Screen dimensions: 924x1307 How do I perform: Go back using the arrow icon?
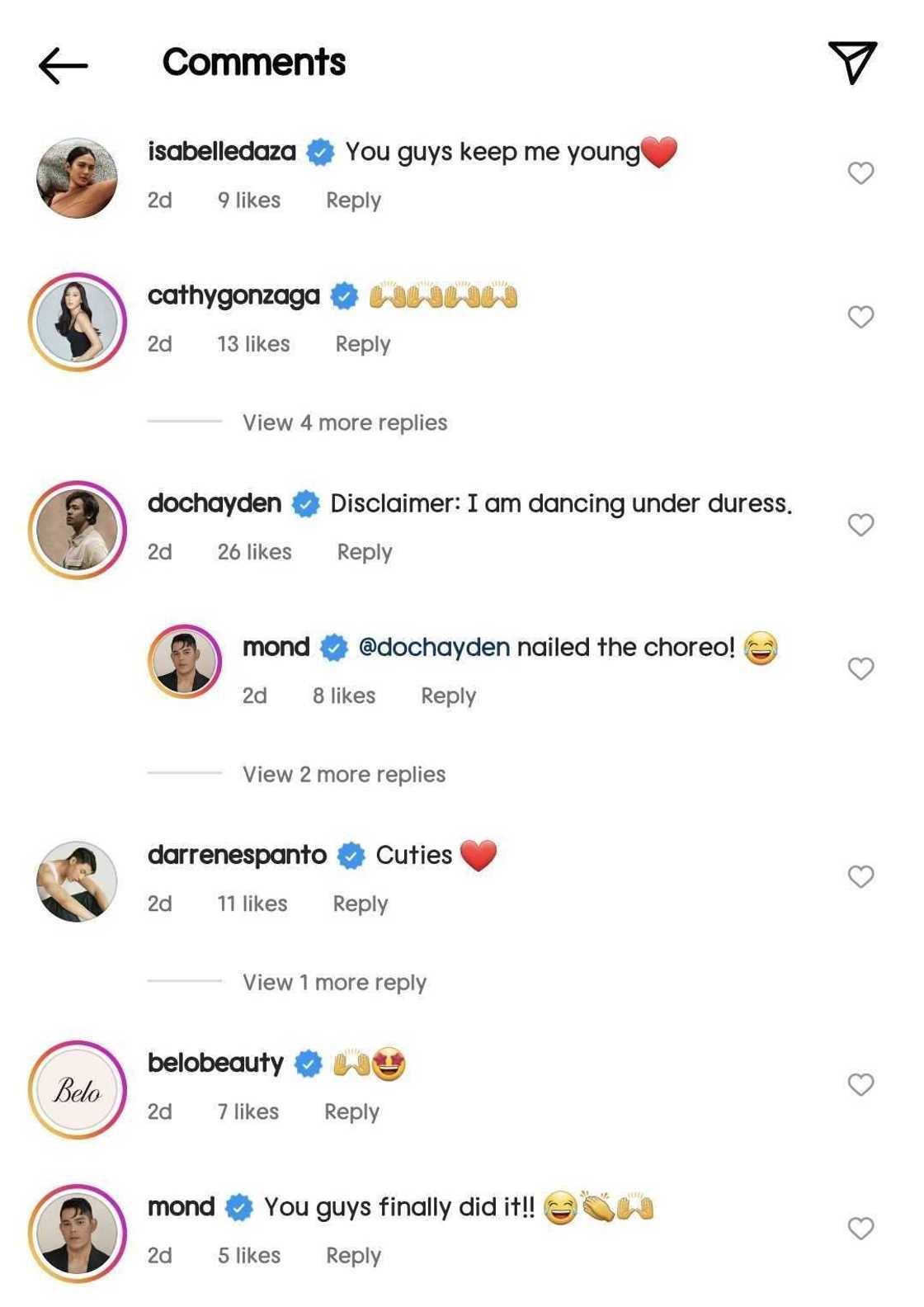[x=63, y=65]
